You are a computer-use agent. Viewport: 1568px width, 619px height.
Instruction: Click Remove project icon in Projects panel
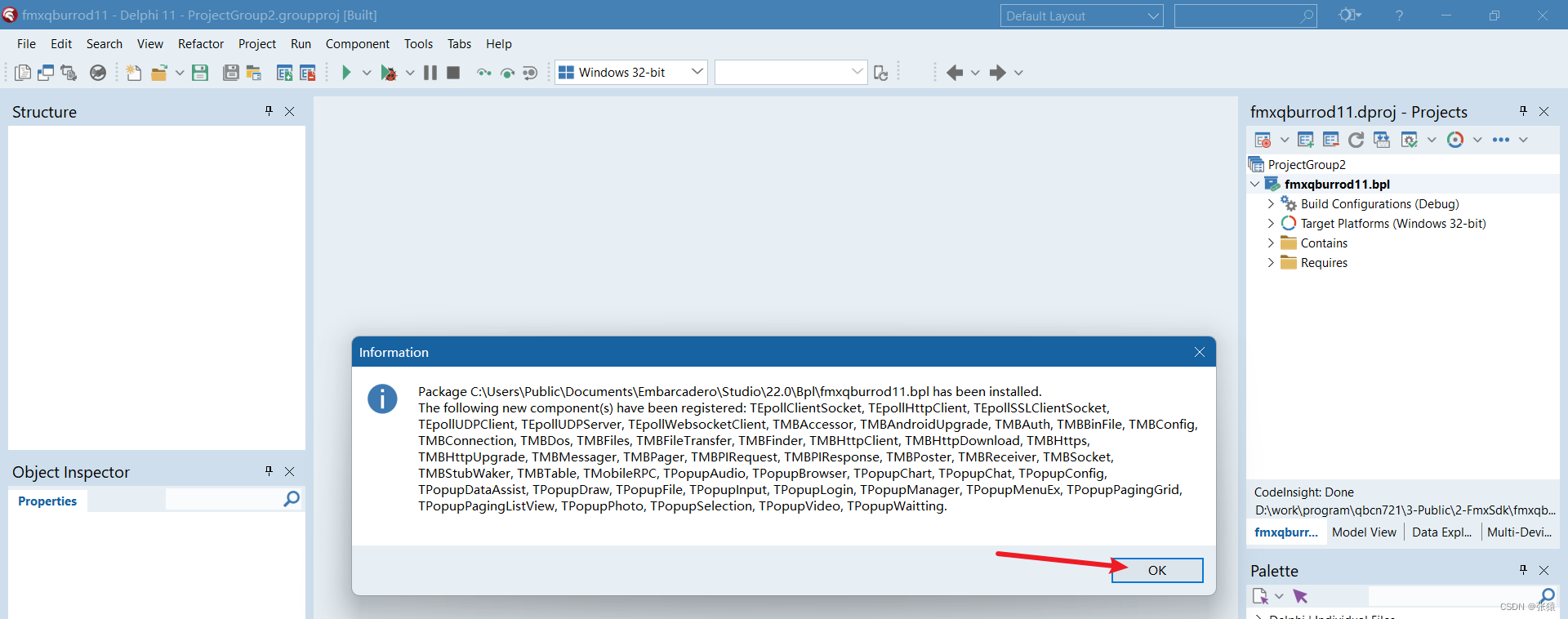(1330, 140)
